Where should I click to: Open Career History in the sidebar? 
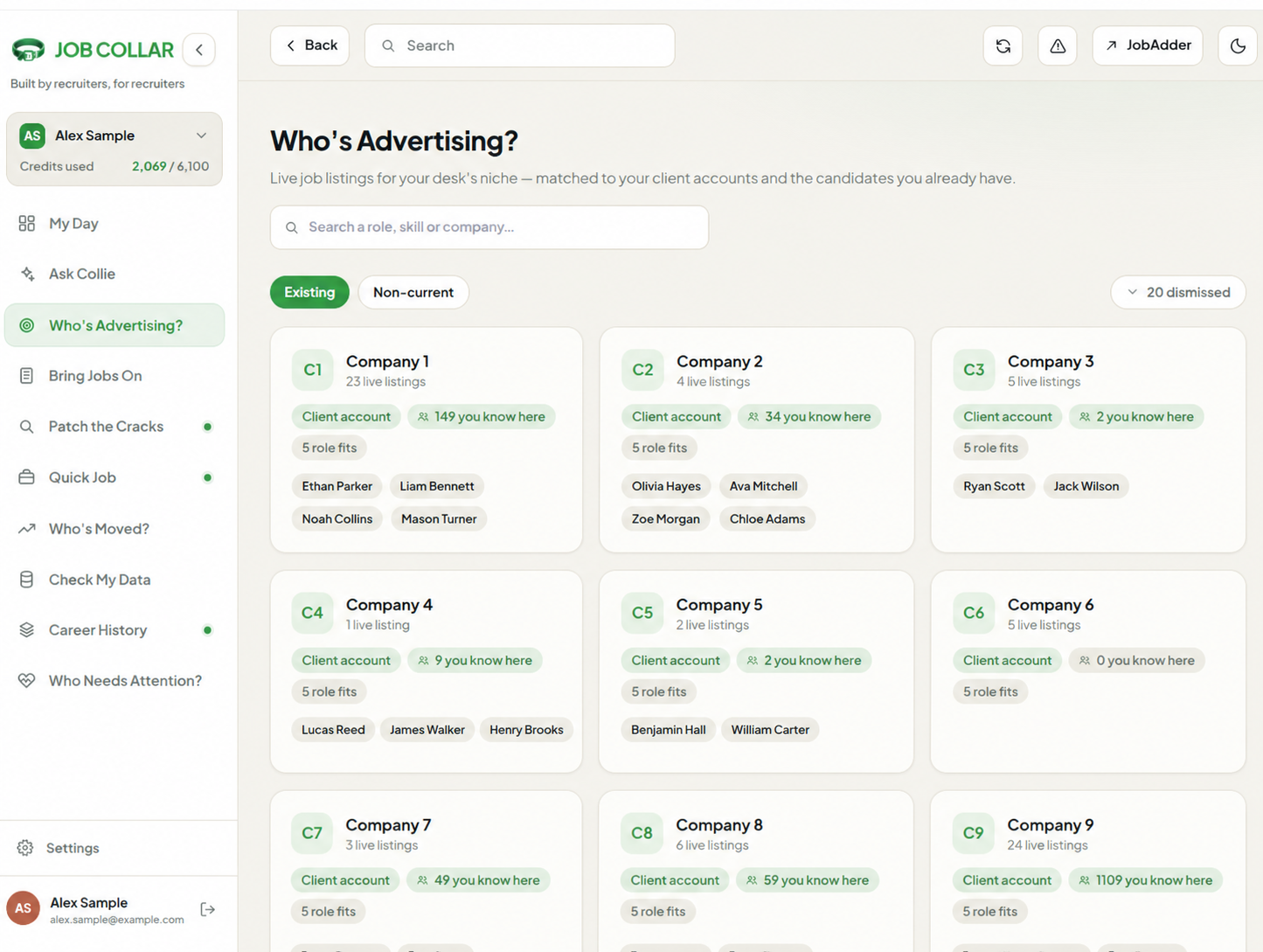point(115,630)
